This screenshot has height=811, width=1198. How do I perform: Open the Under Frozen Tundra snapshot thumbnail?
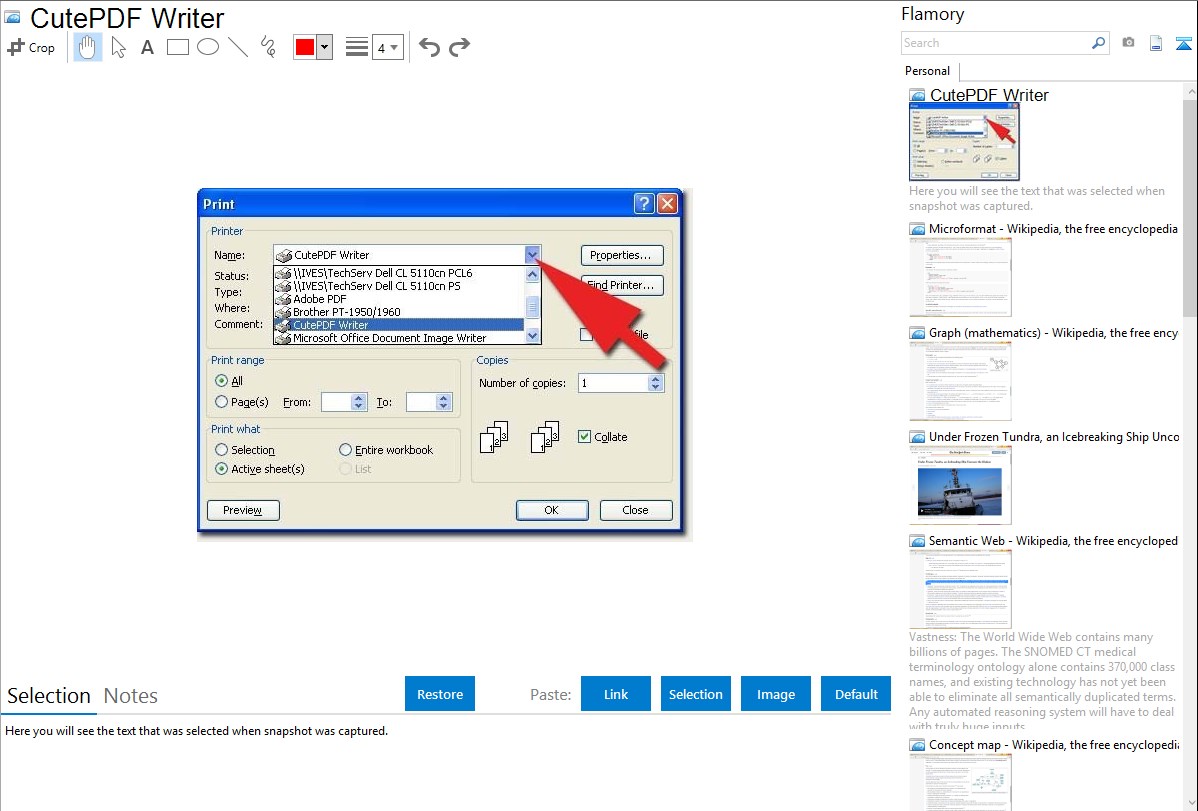click(960, 485)
